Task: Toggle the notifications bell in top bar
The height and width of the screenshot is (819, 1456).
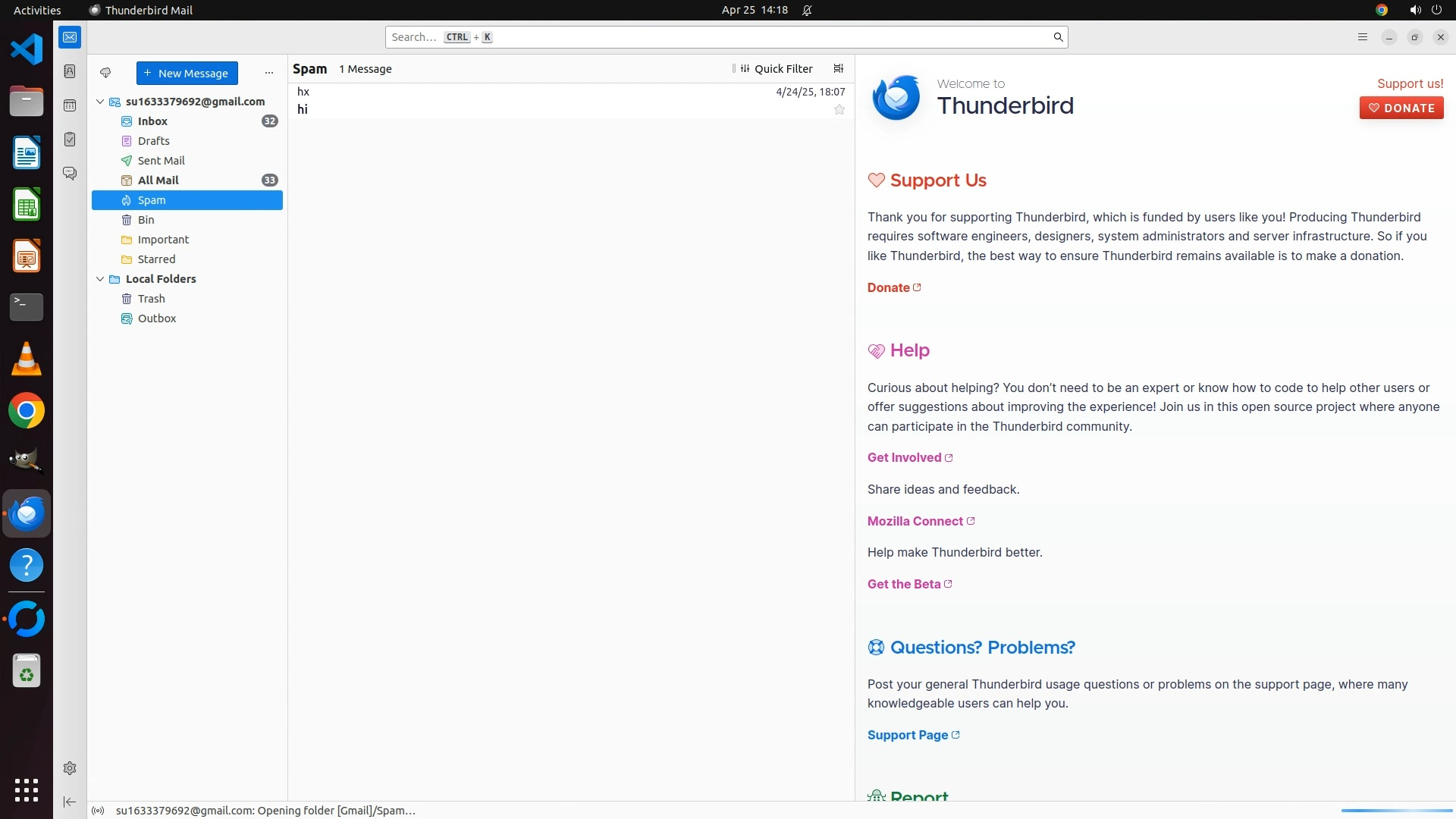Action: click(x=807, y=10)
